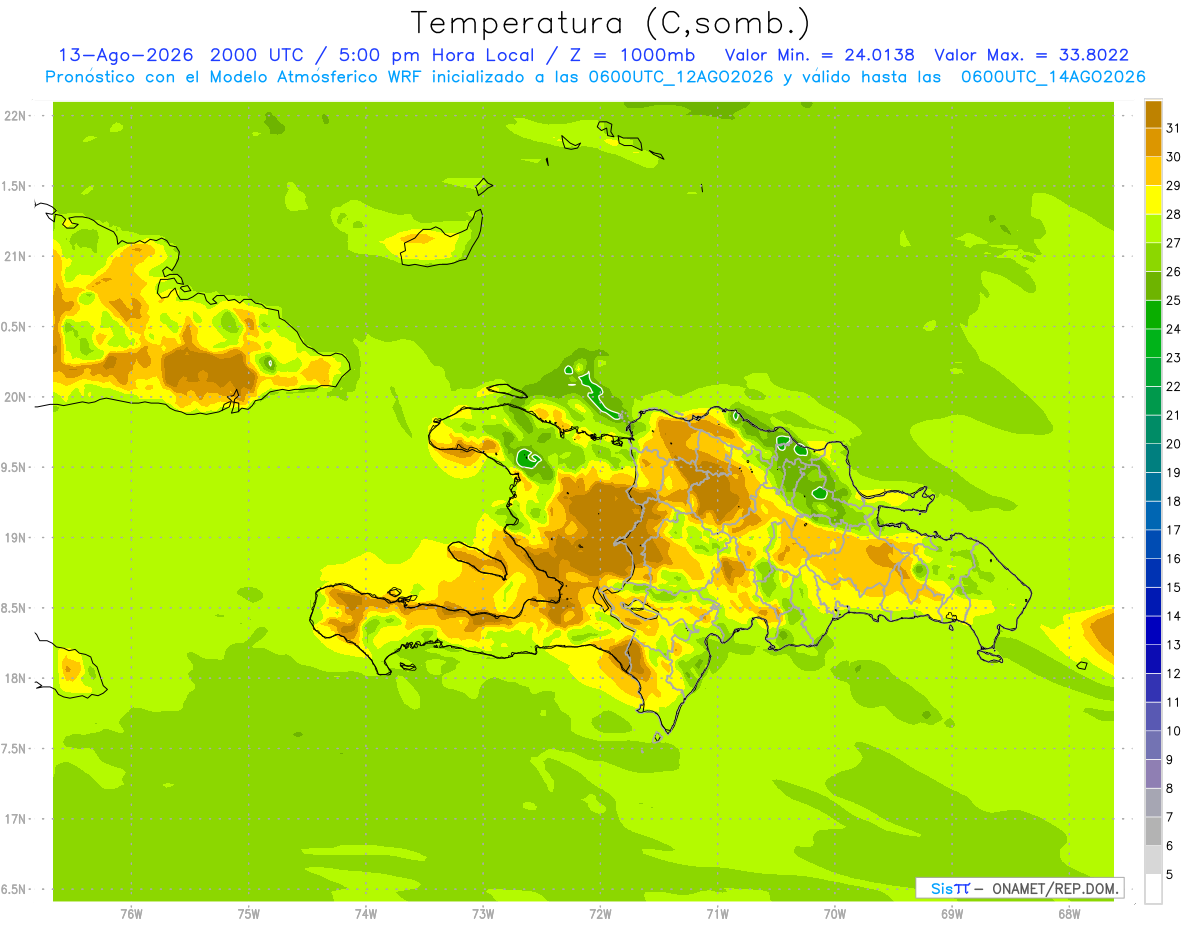This screenshot has height=927, width=1200.
Task: Click the '9.5N' latitude axis label
Action: pyautogui.click(x=14, y=467)
